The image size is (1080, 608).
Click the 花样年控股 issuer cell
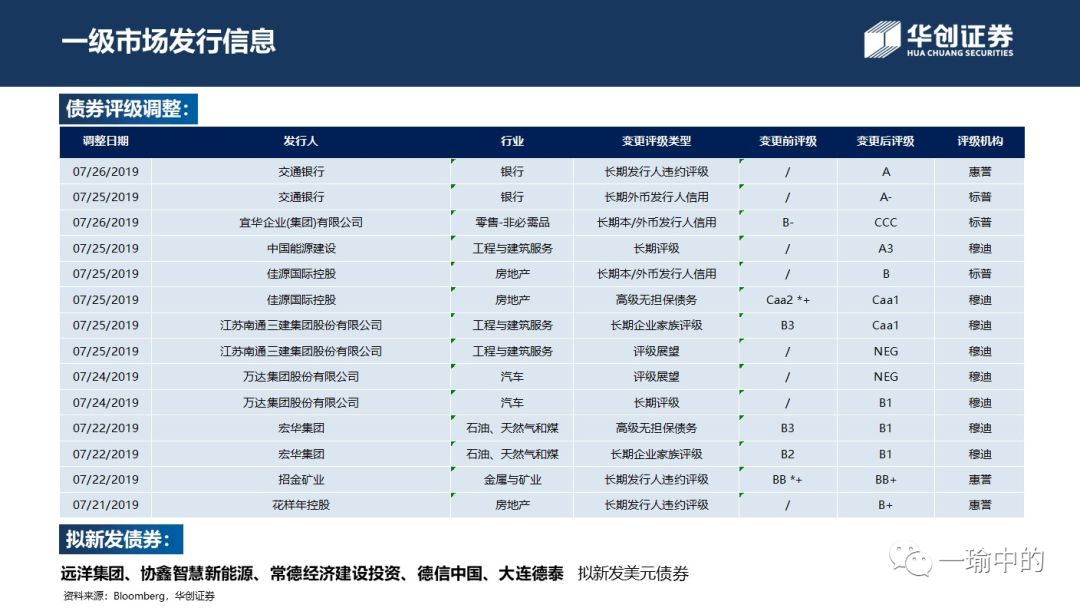click(301, 505)
